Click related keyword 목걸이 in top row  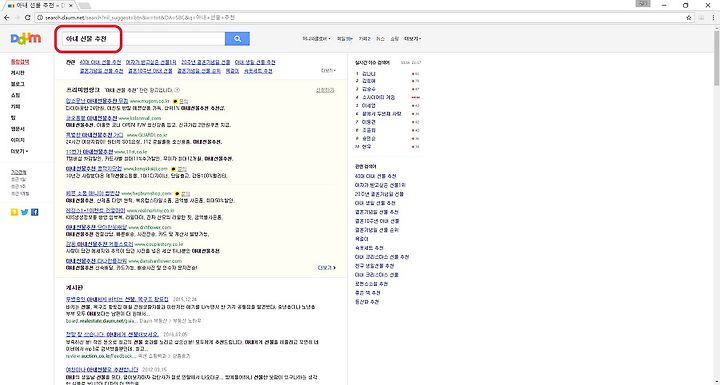(232, 71)
